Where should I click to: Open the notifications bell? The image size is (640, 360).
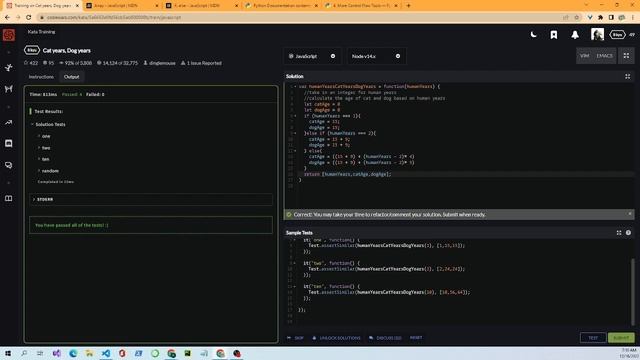[x=575, y=35]
